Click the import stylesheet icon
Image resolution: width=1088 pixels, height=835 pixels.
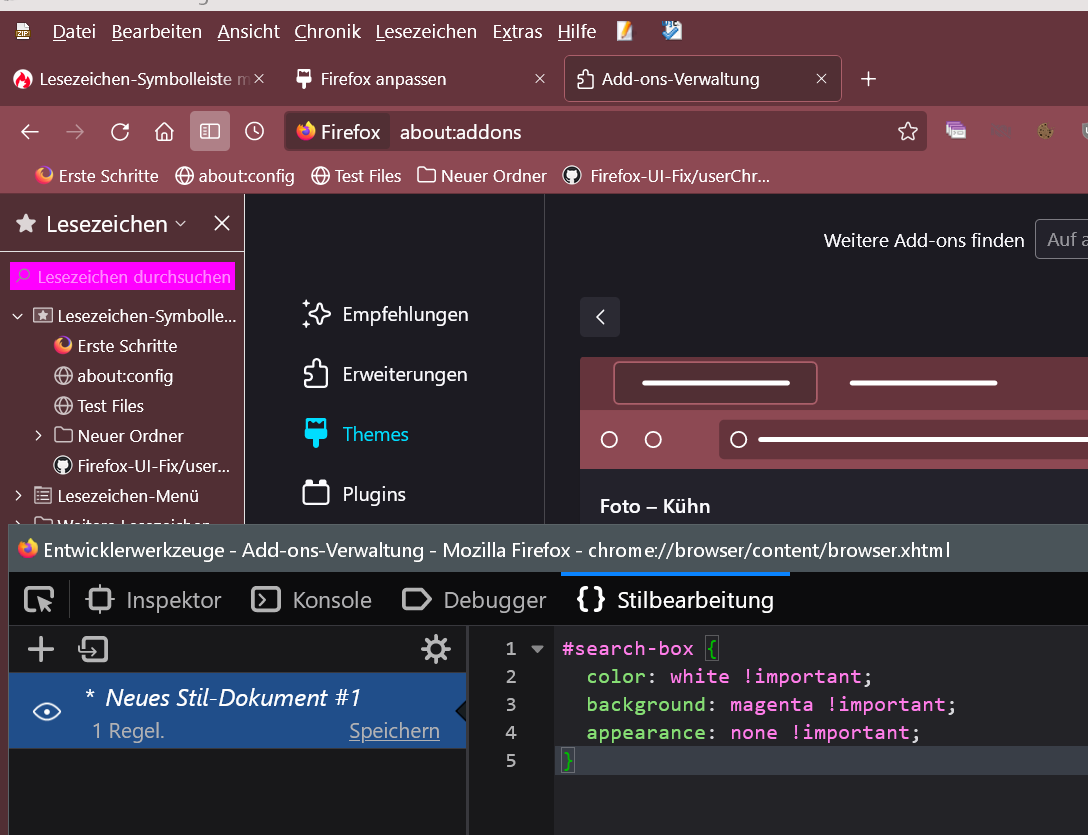[x=93, y=650]
